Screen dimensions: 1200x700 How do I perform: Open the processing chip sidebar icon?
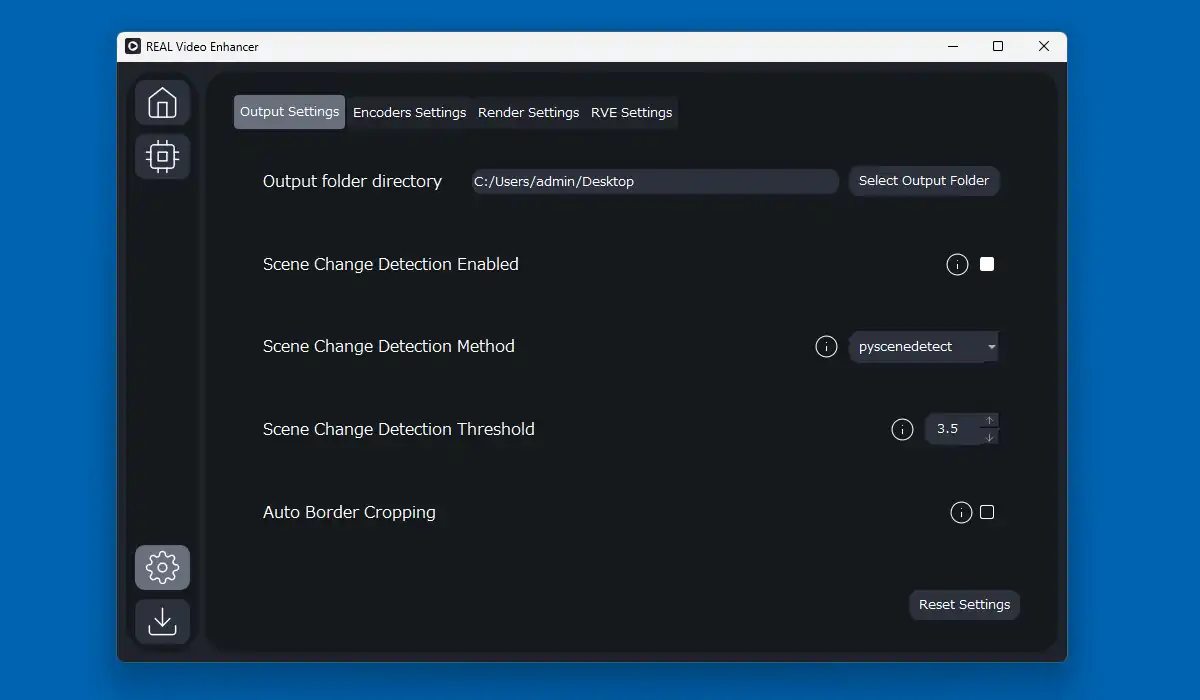click(x=162, y=156)
